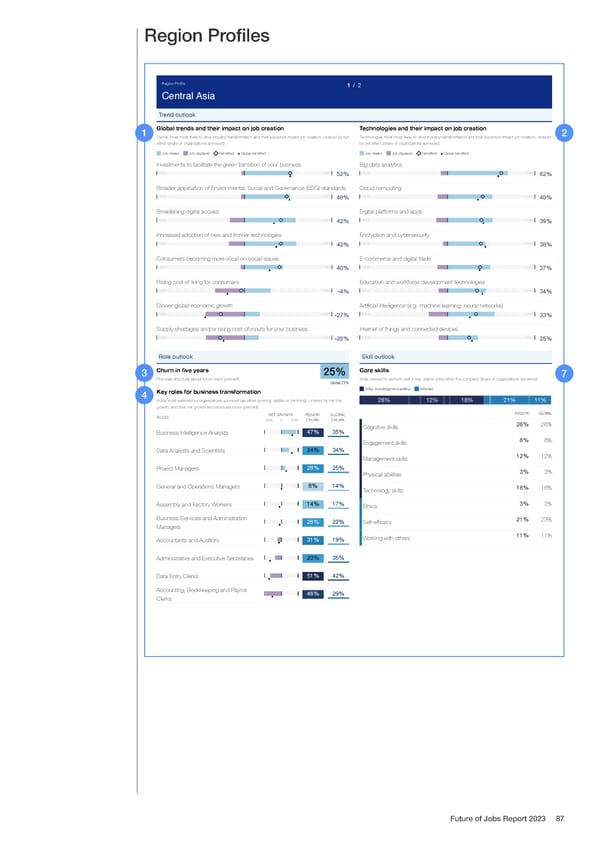Select the Role outlook section tab
600x848 pixels.
coord(176,356)
